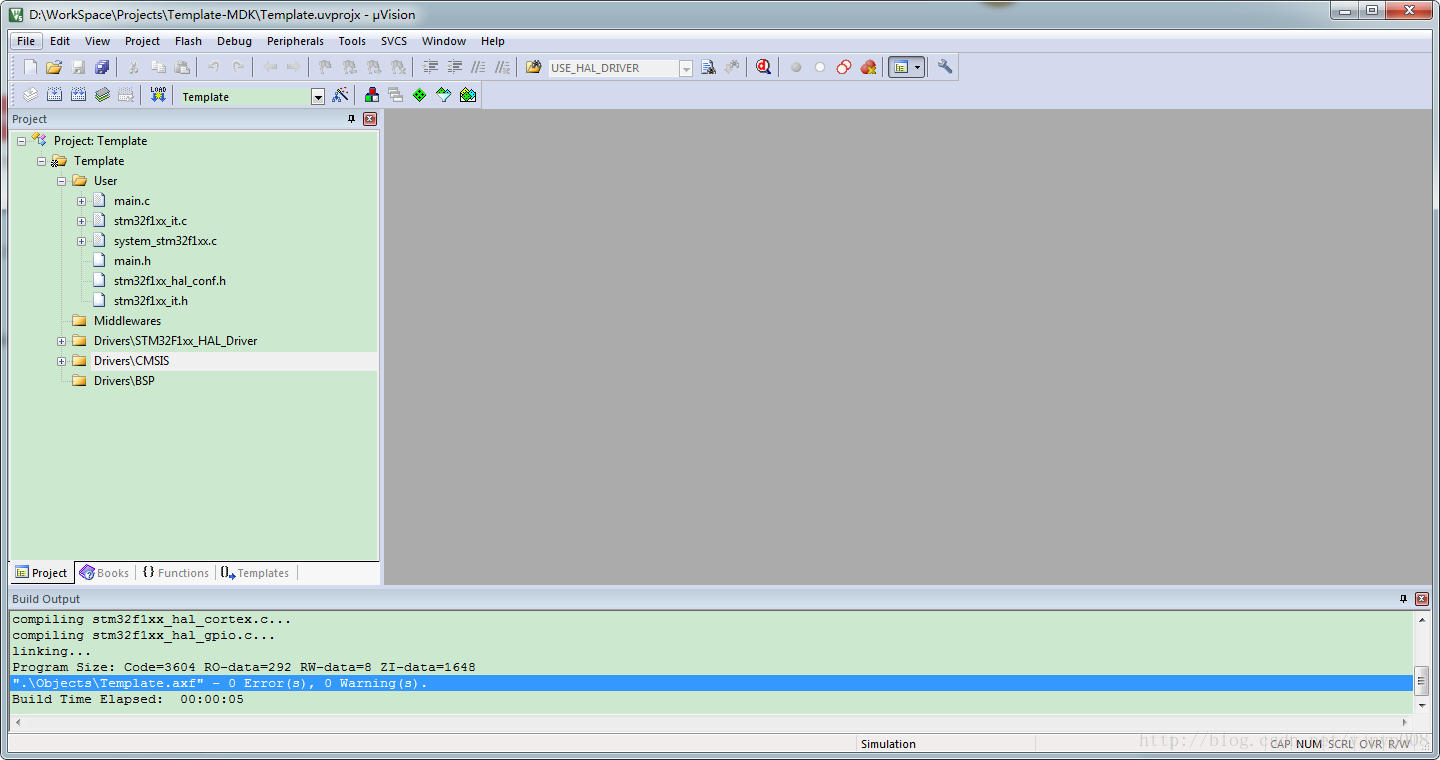Image resolution: width=1440 pixels, height=760 pixels.
Task: Open Find in Files
Action: [534, 67]
